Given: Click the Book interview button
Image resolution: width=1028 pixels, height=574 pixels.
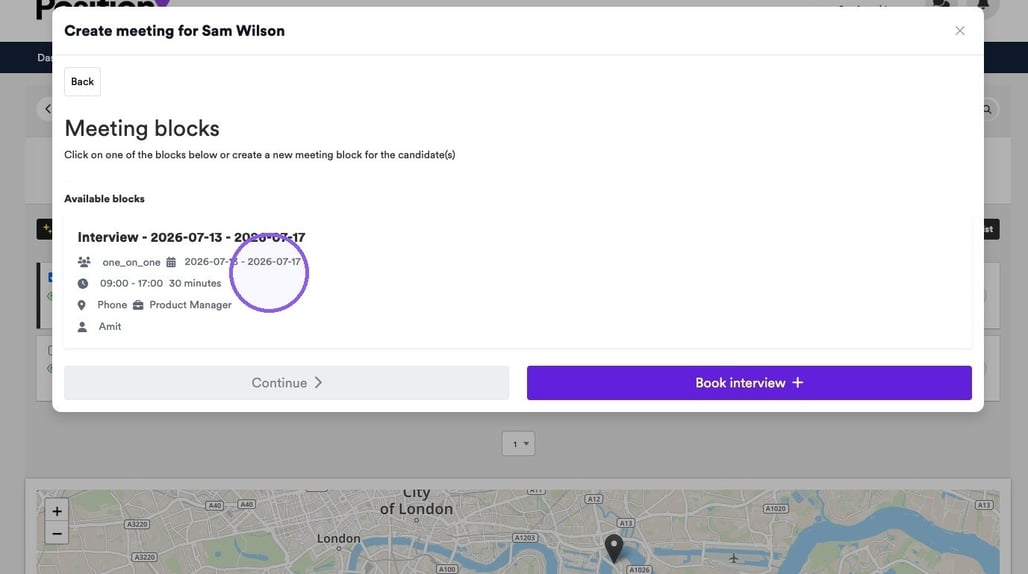Looking at the screenshot, I should [749, 383].
